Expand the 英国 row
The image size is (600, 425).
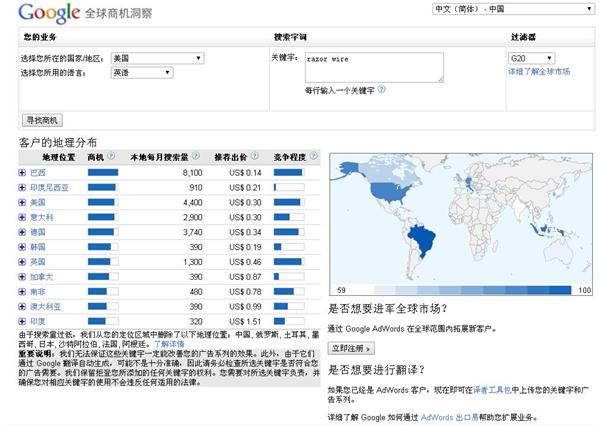pyautogui.click(x=22, y=262)
